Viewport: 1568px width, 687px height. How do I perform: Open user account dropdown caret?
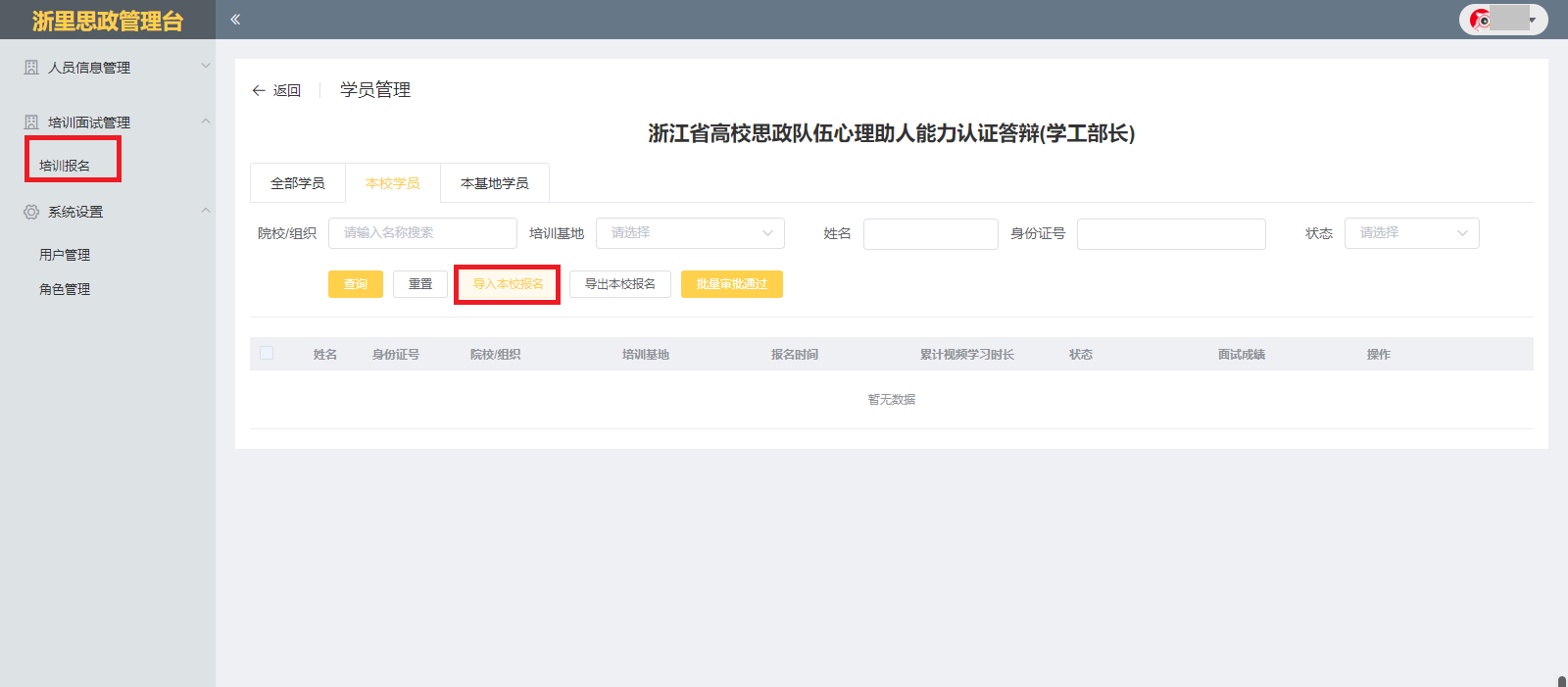coord(1532,20)
